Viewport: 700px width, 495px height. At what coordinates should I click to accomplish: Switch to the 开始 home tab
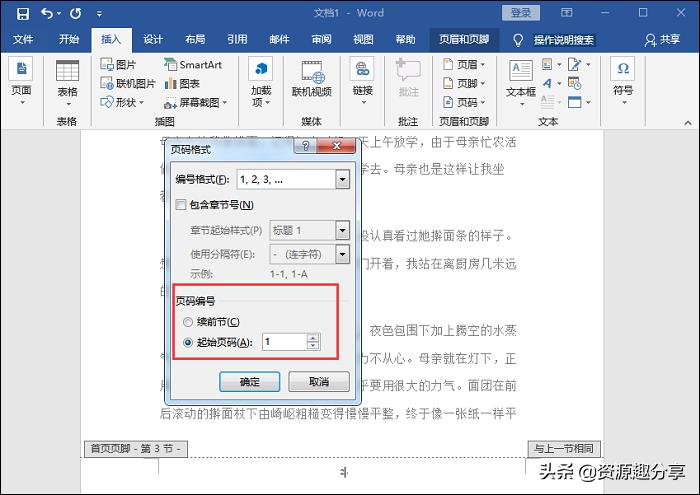(x=69, y=39)
